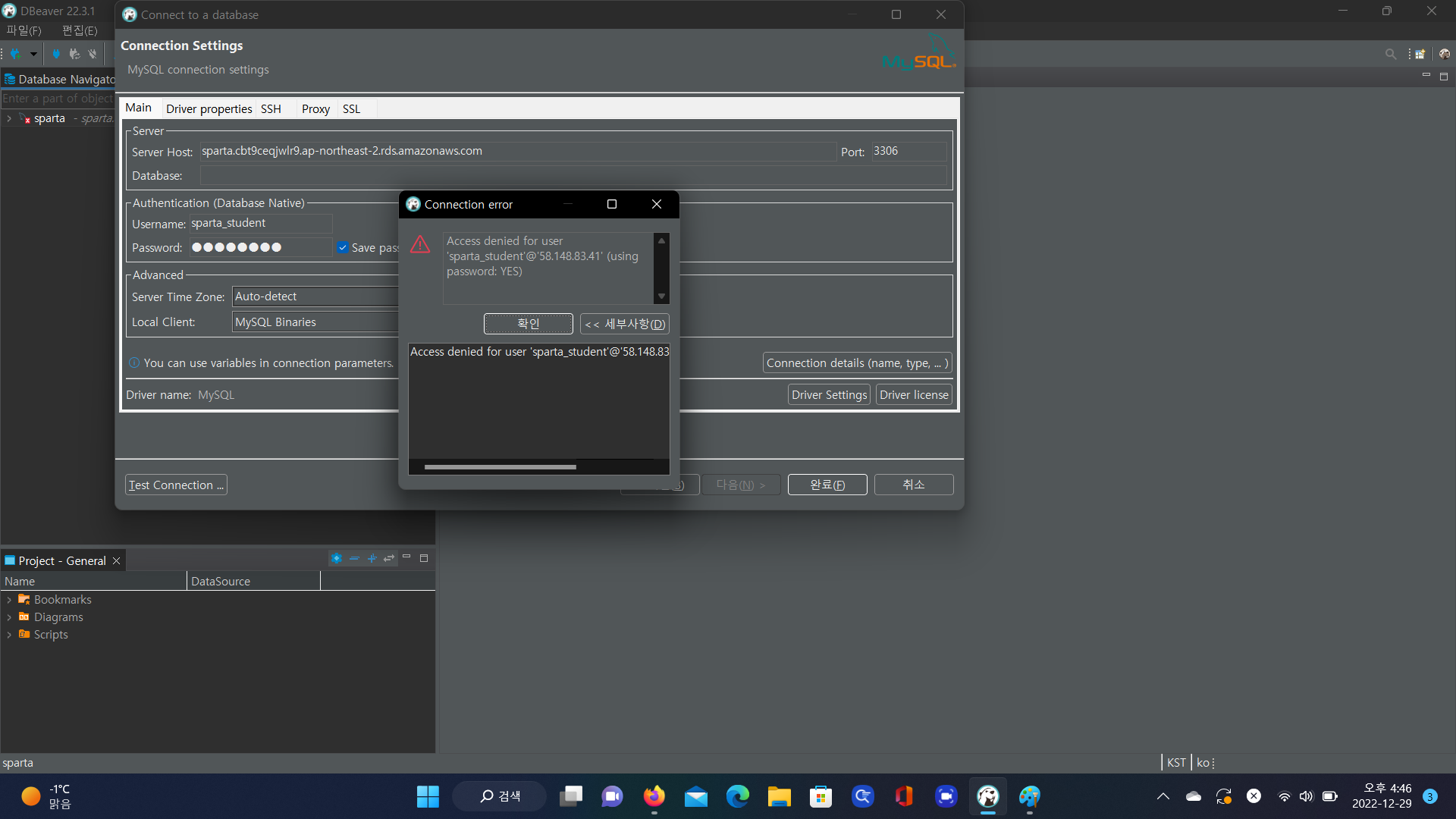Viewport: 1456px width, 819px height.
Task: Click the Name column header
Action: point(93,582)
